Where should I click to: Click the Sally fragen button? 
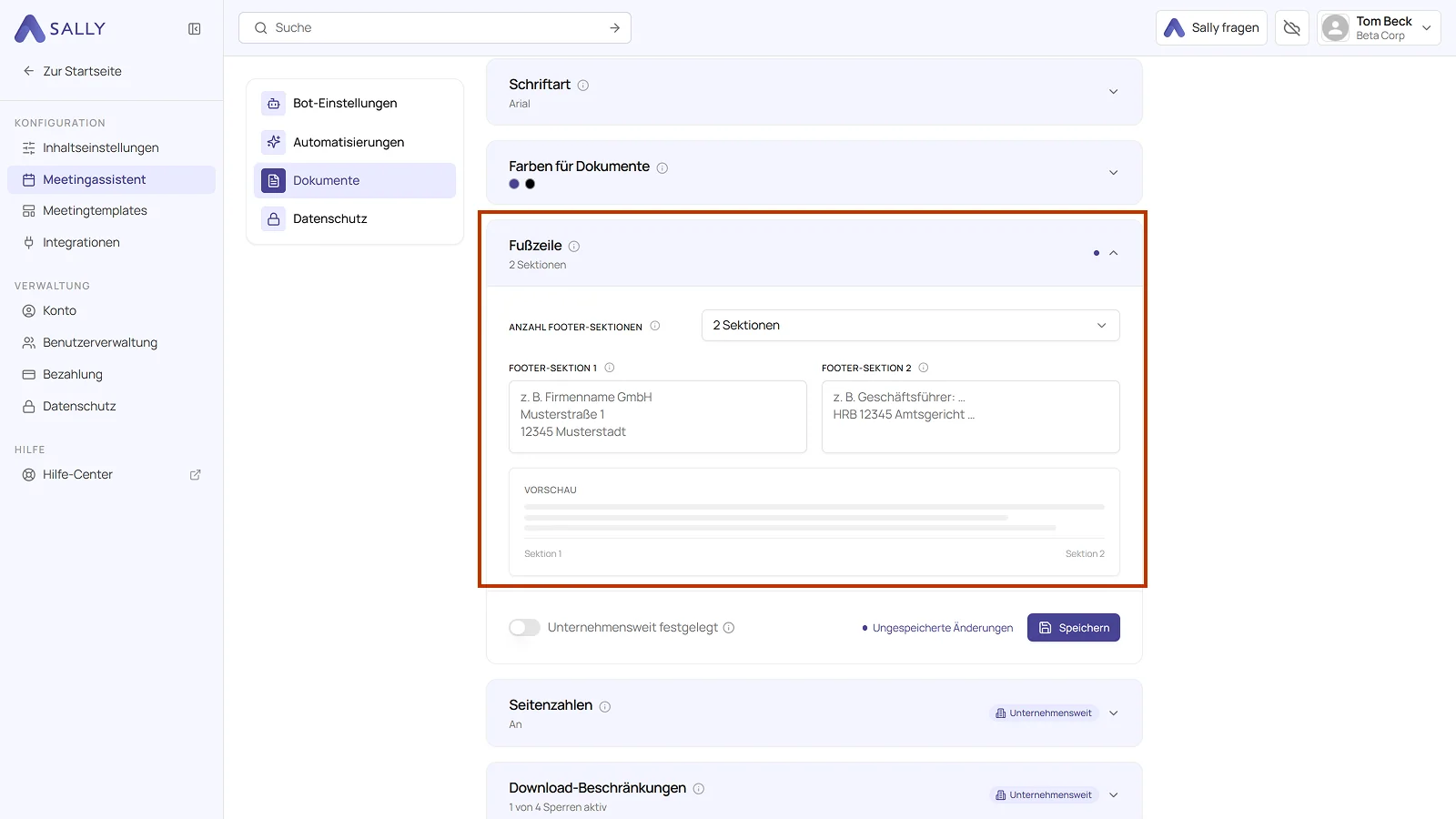(x=1211, y=28)
